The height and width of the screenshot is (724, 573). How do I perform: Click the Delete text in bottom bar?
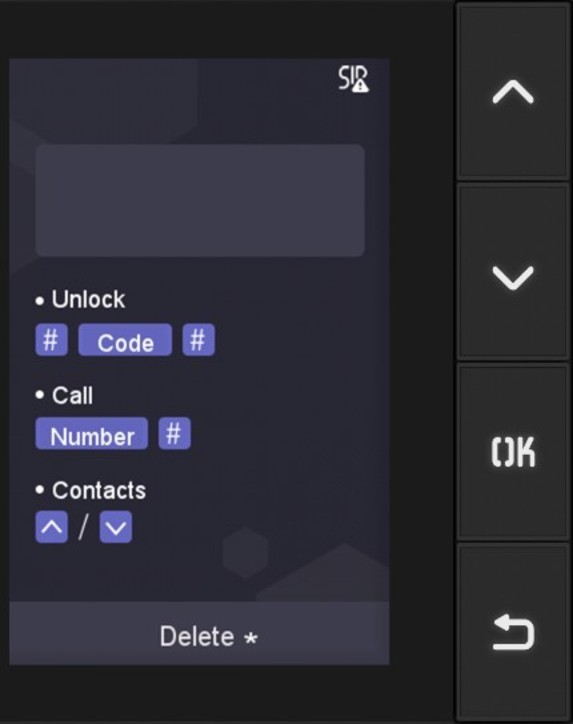197,637
